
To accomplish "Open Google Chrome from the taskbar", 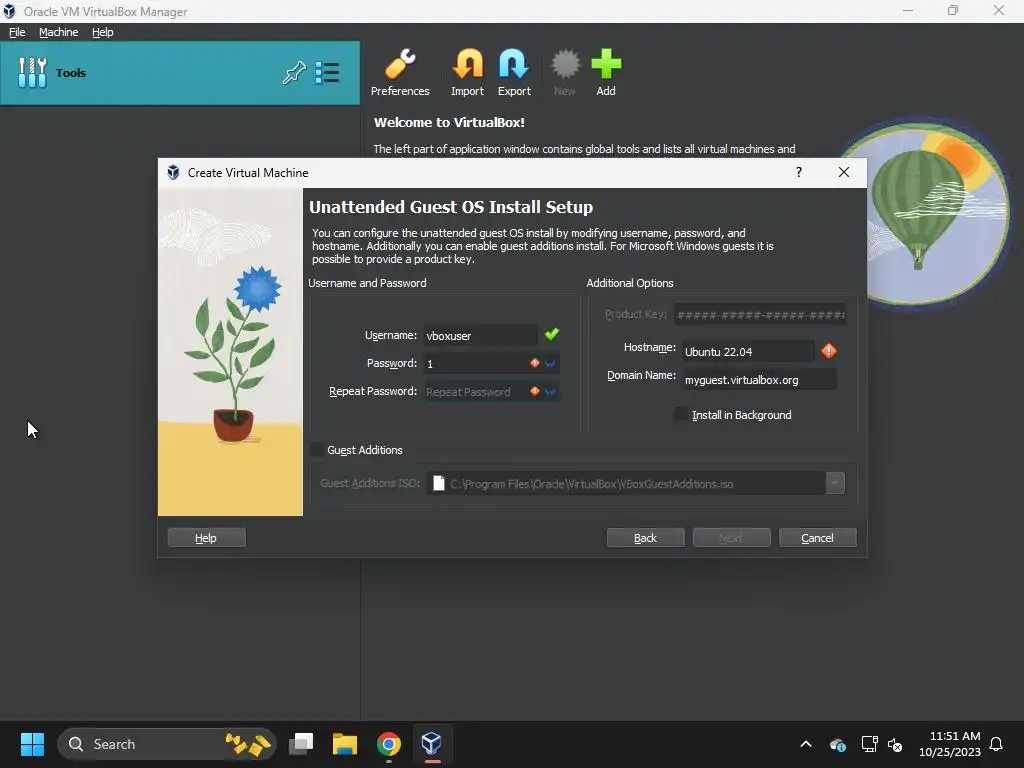I will point(389,744).
